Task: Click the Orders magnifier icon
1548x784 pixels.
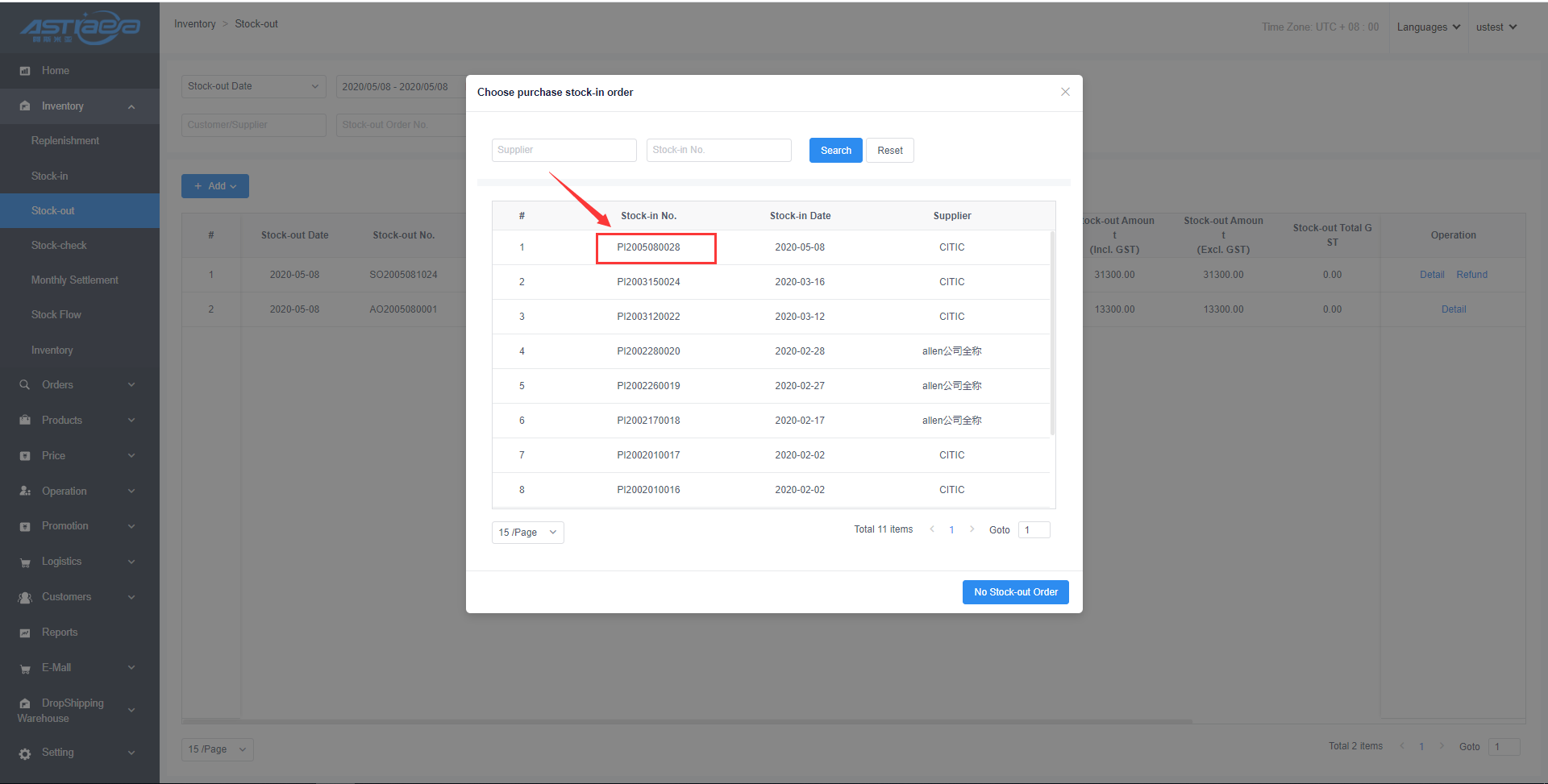Action: 25,385
